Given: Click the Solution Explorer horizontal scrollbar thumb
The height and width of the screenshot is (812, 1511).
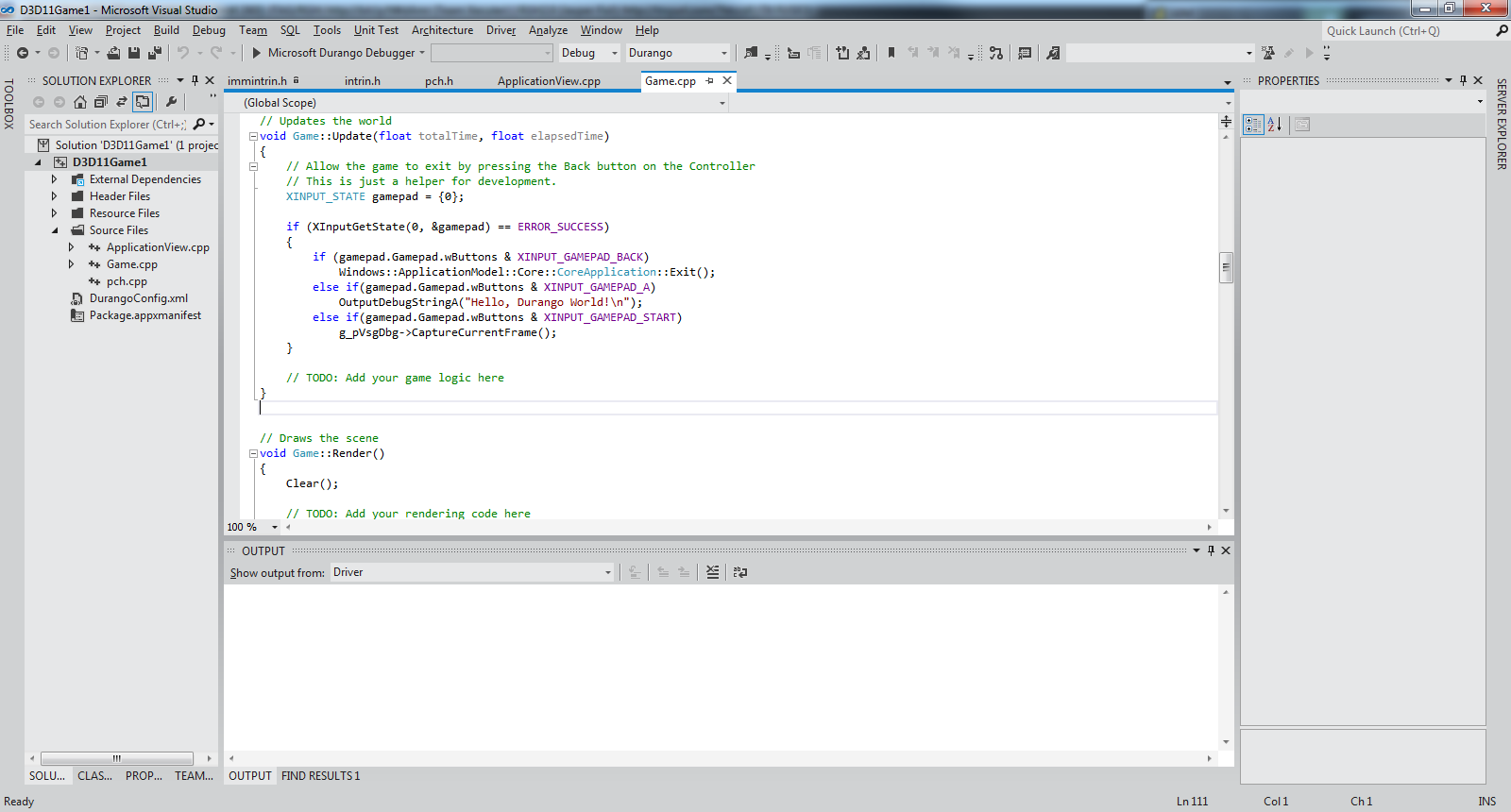Looking at the screenshot, I should [117, 758].
